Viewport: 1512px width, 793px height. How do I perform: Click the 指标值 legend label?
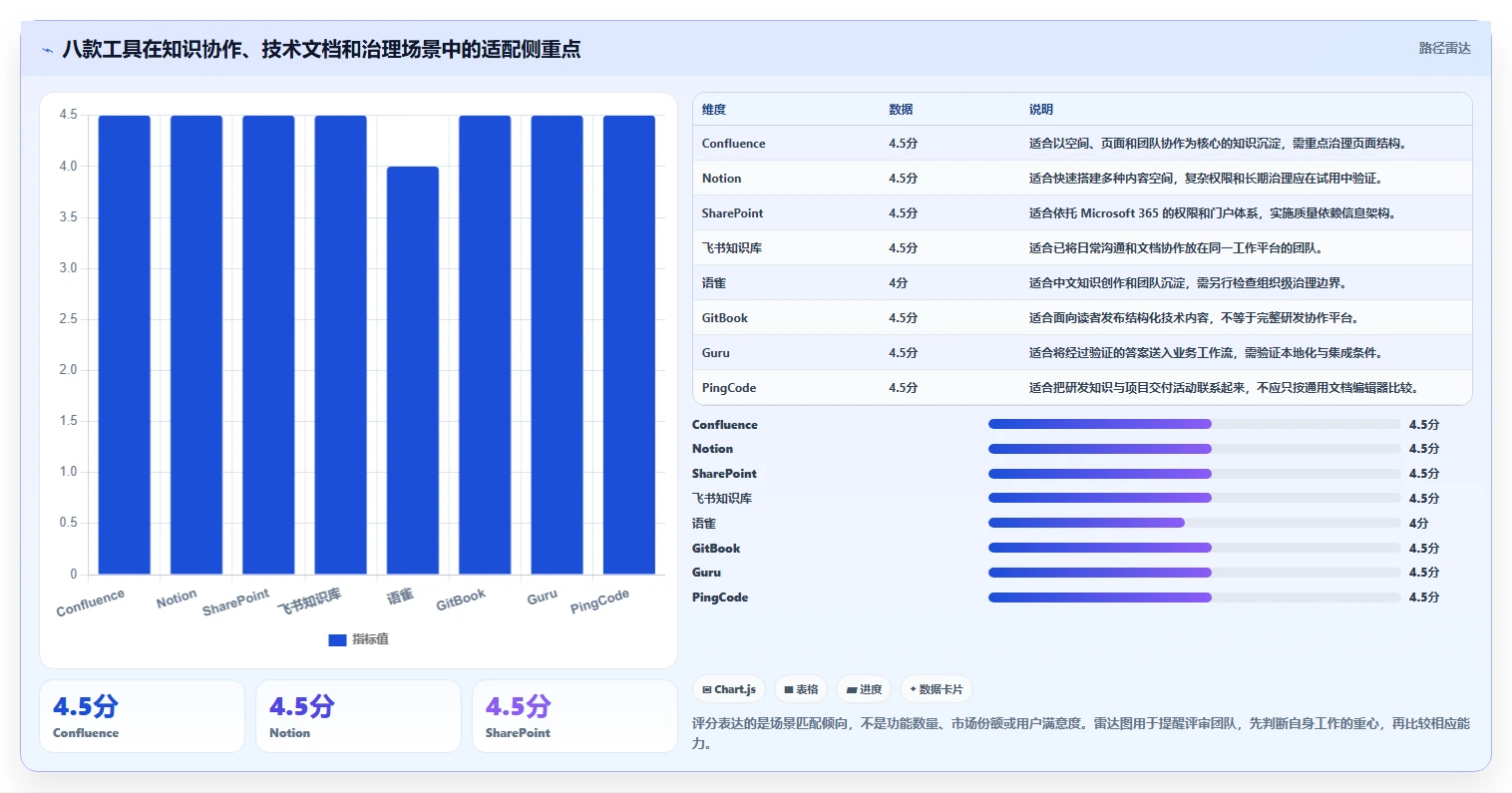click(x=370, y=639)
